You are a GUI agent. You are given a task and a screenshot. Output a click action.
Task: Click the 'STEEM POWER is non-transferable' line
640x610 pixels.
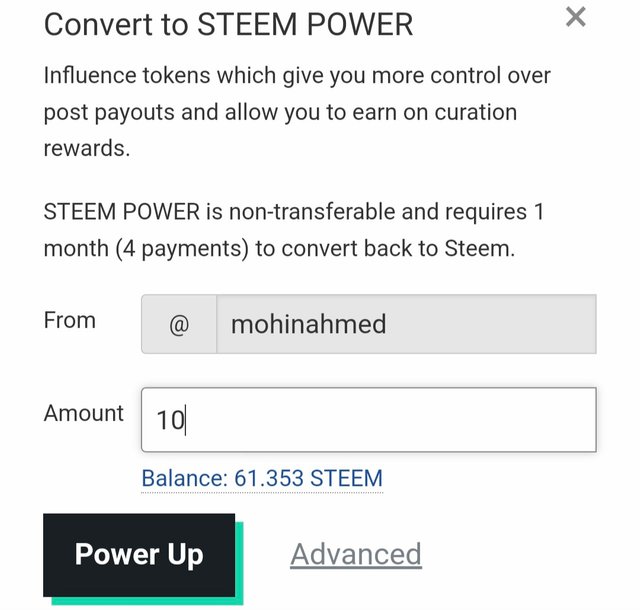[293, 212]
